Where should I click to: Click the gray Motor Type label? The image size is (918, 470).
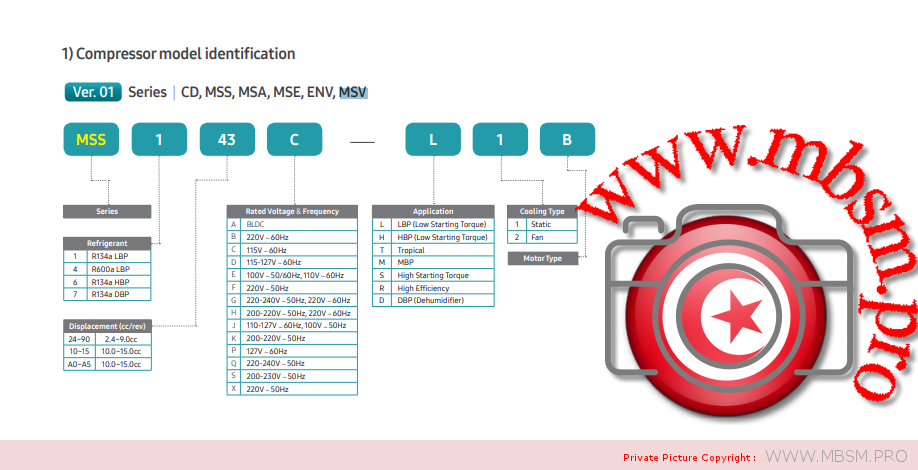(x=543, y=258)
